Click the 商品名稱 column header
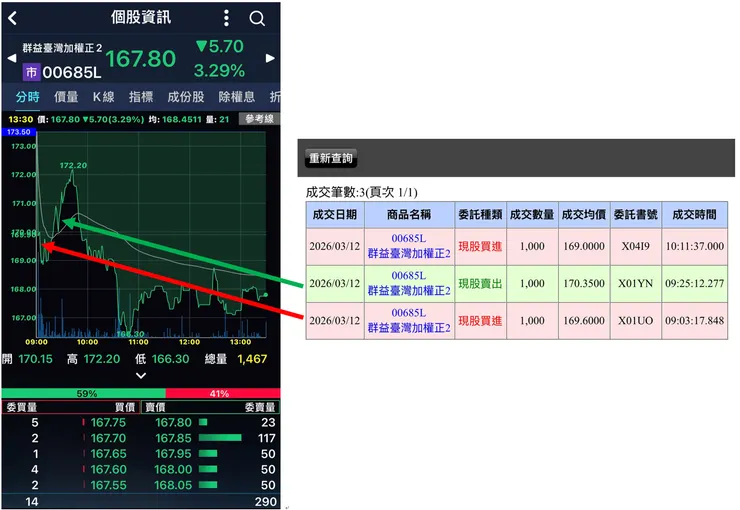The height and width of the screenshot is (510, 740). 409,215
